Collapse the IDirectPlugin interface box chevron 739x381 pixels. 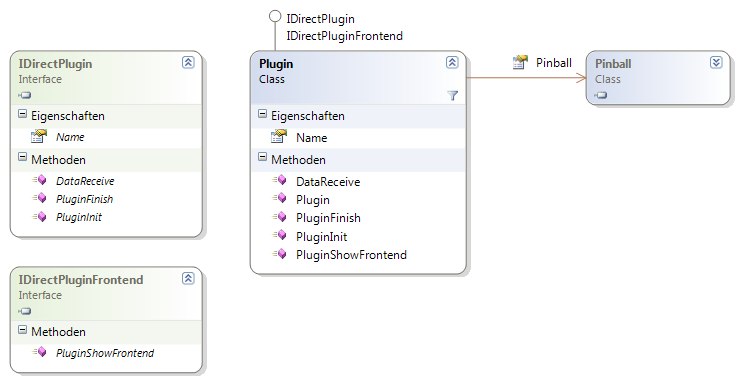[188, 62]
